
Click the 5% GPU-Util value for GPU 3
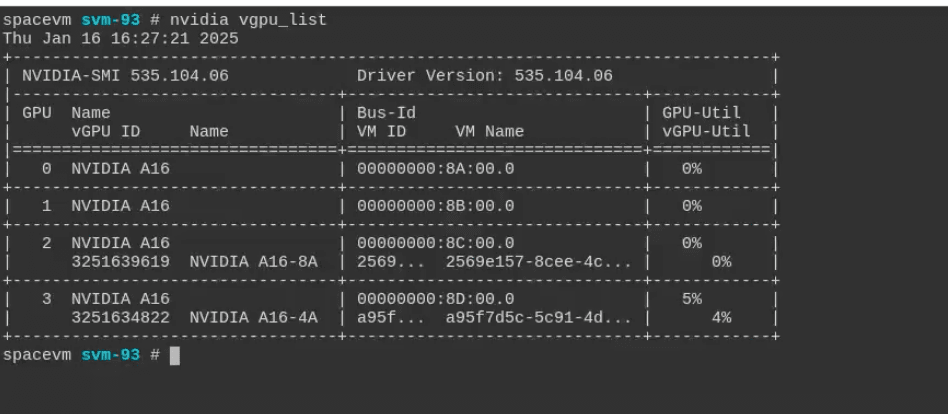pyautogui.click(x=691, y=299)
